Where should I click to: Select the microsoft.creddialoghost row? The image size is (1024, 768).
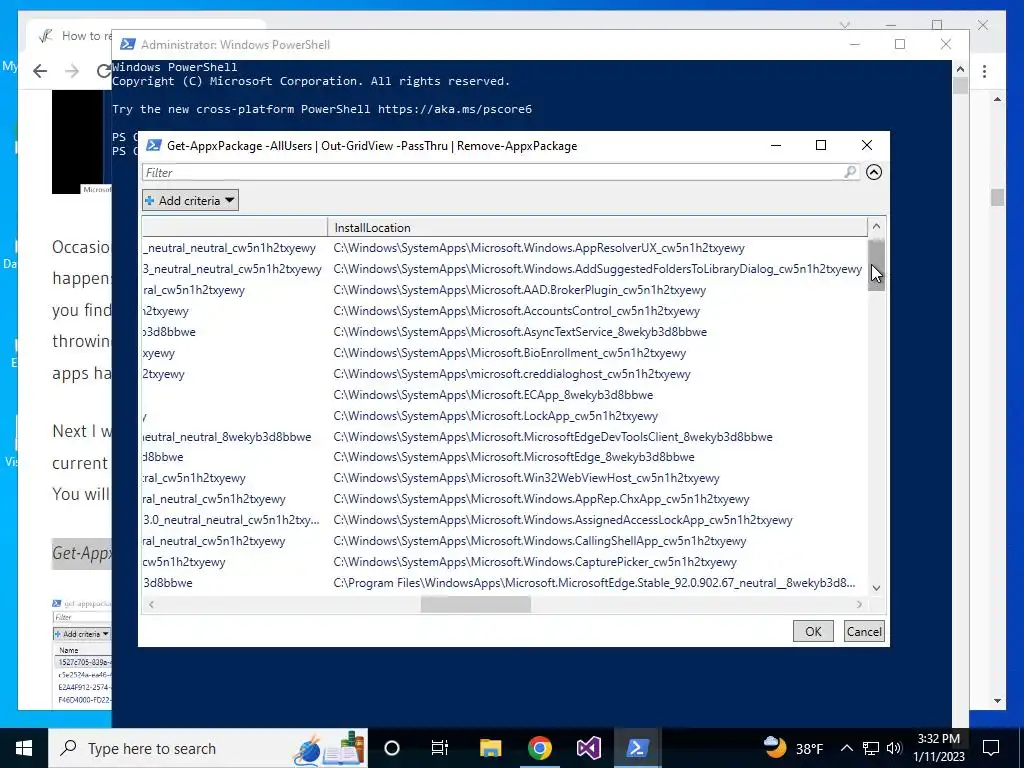pos(505,374)
